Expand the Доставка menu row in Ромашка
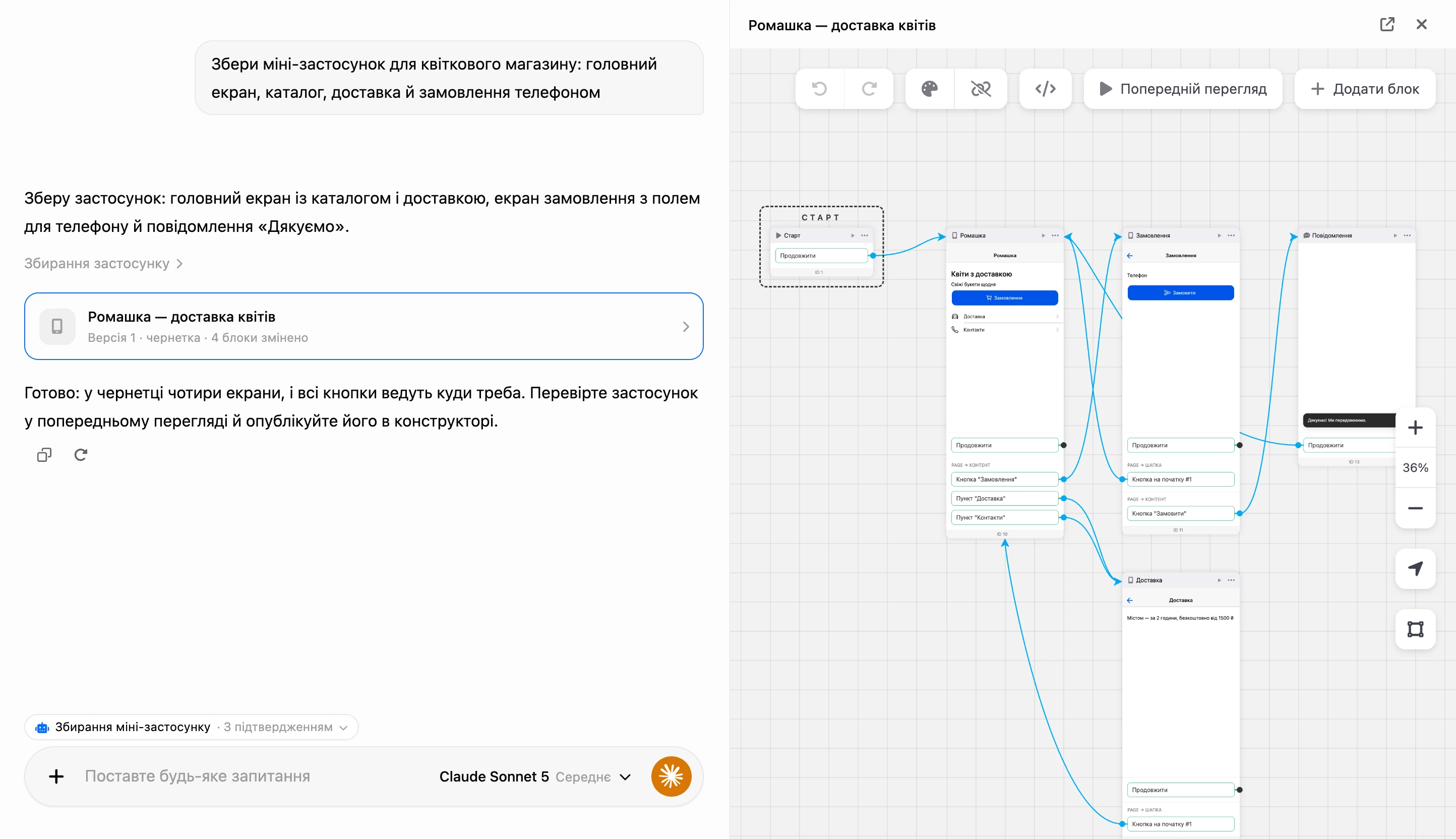1456x839 pixels. [1004, 316]
